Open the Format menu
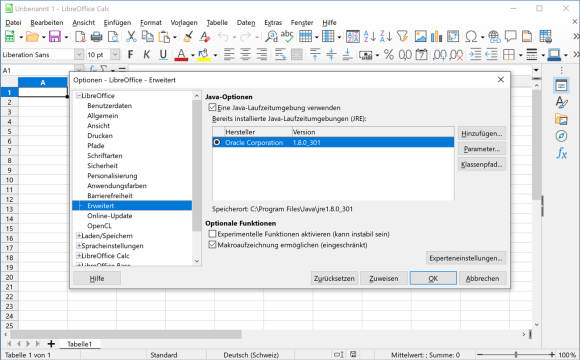 (x=151, y=23)
